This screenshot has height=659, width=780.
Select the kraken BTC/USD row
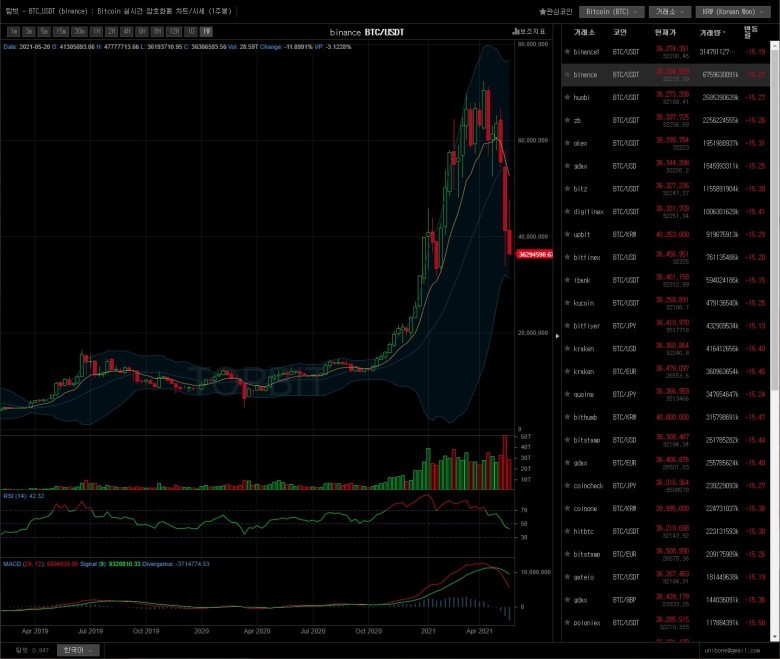tap(666, 349)
